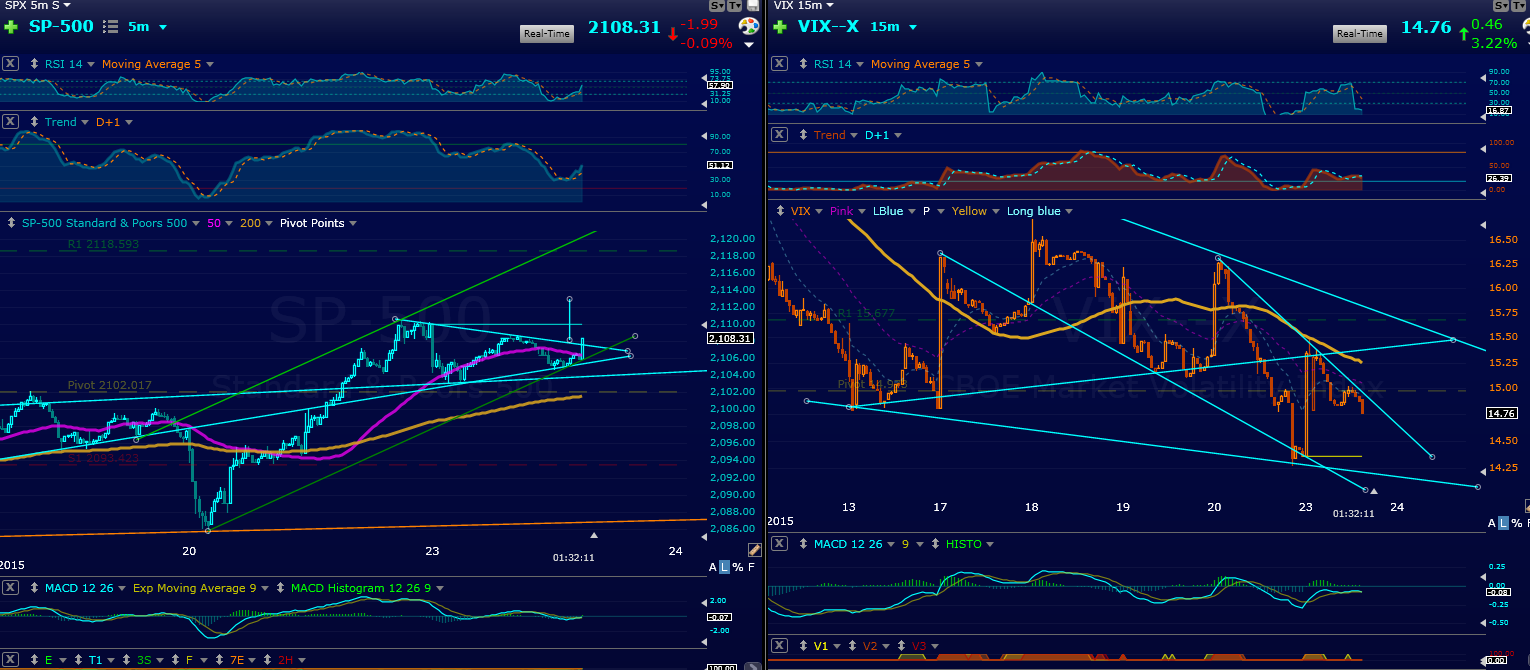Click reorder arrows beside Trend in VIX chart
Image resolution: width=1530 pixels, height=670 pixels.
[803, 135]
